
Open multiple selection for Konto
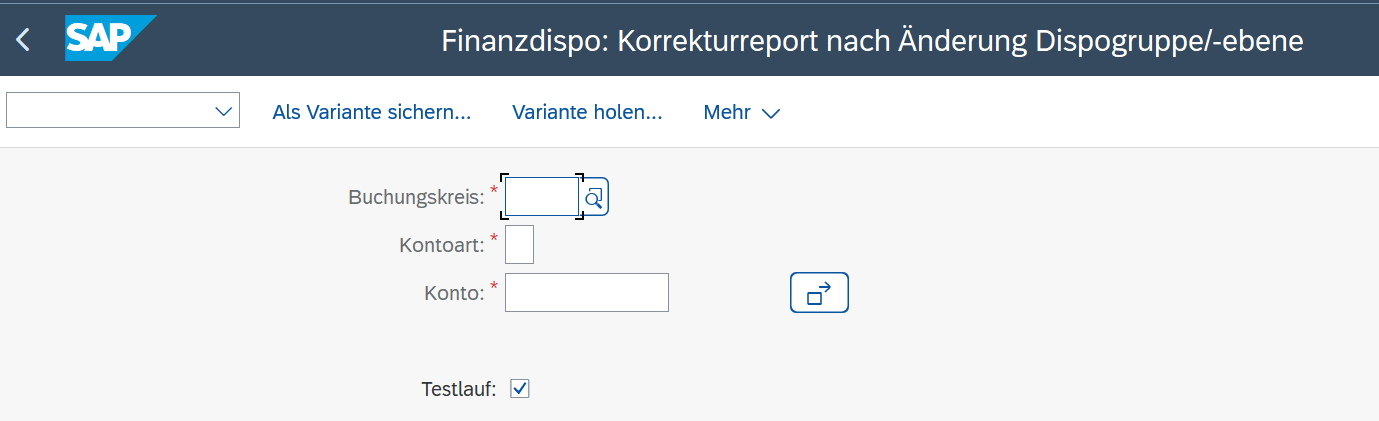(819, 292)
